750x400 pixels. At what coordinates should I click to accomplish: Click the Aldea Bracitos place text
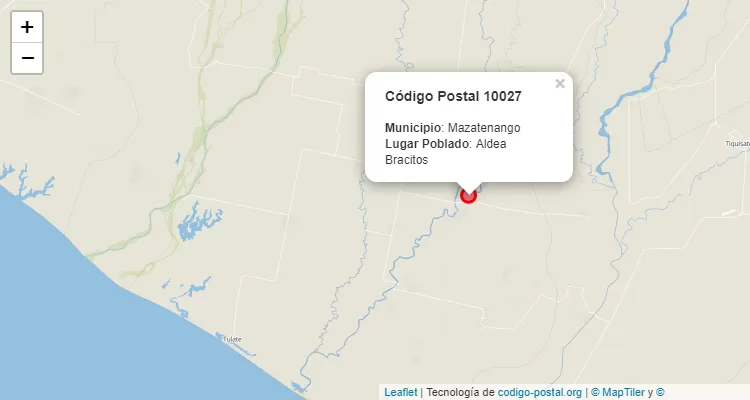(x=446, y=152)
